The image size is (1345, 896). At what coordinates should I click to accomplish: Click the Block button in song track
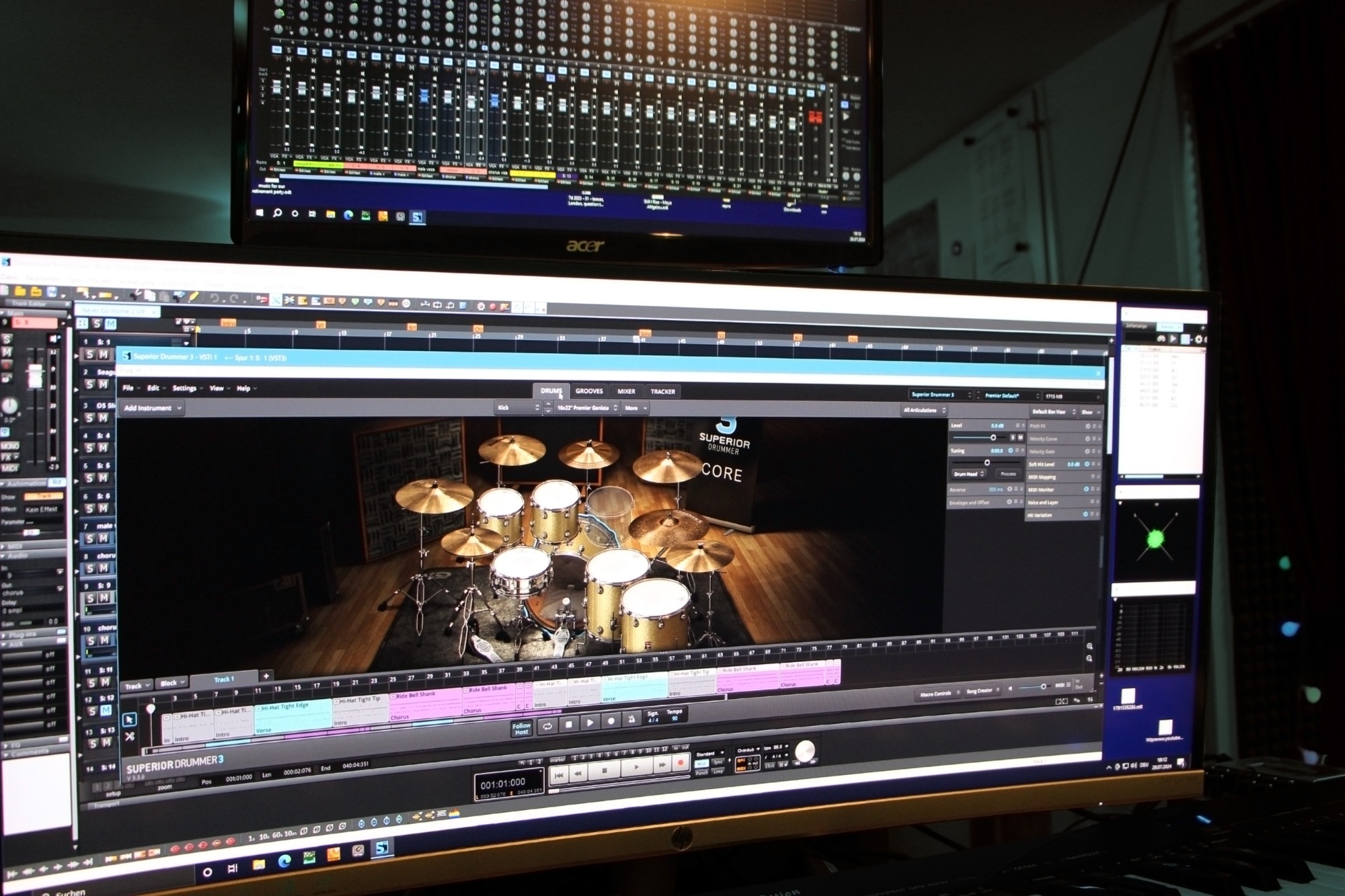tap(171, 683)
